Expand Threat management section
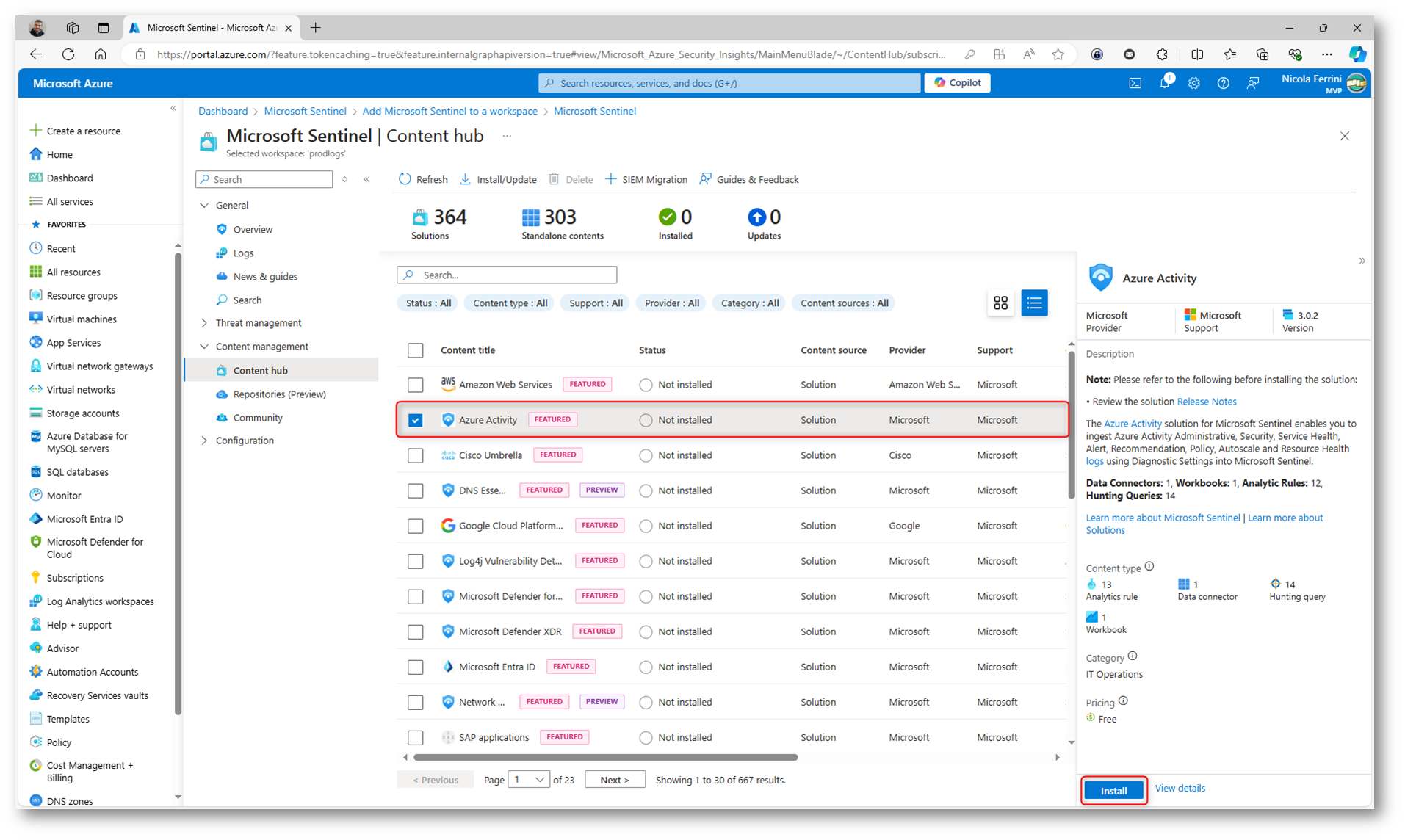The image size is (1405, 840). pyautogui.click(x=204, y=323)
